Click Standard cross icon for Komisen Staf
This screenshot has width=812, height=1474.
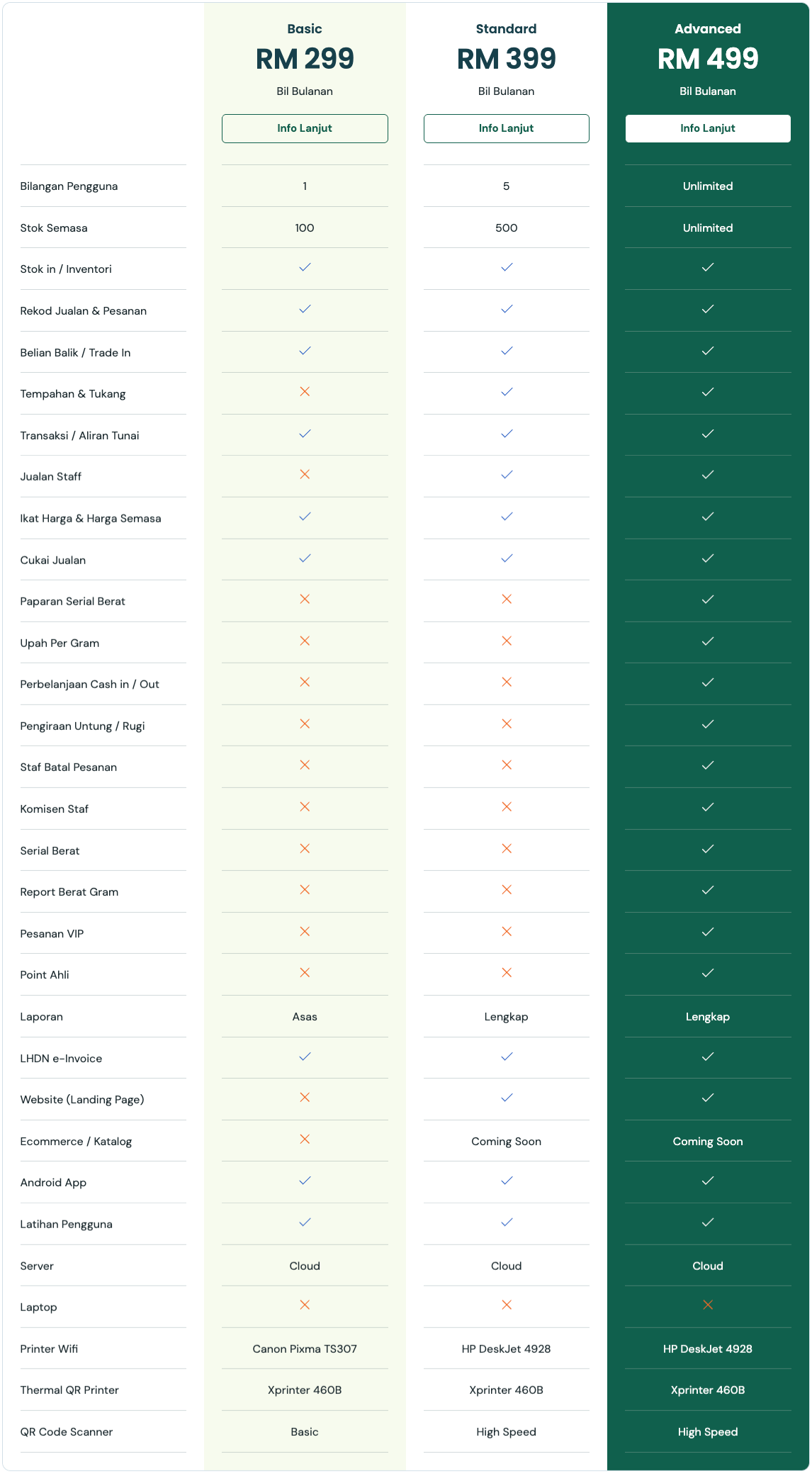[507, 807]
